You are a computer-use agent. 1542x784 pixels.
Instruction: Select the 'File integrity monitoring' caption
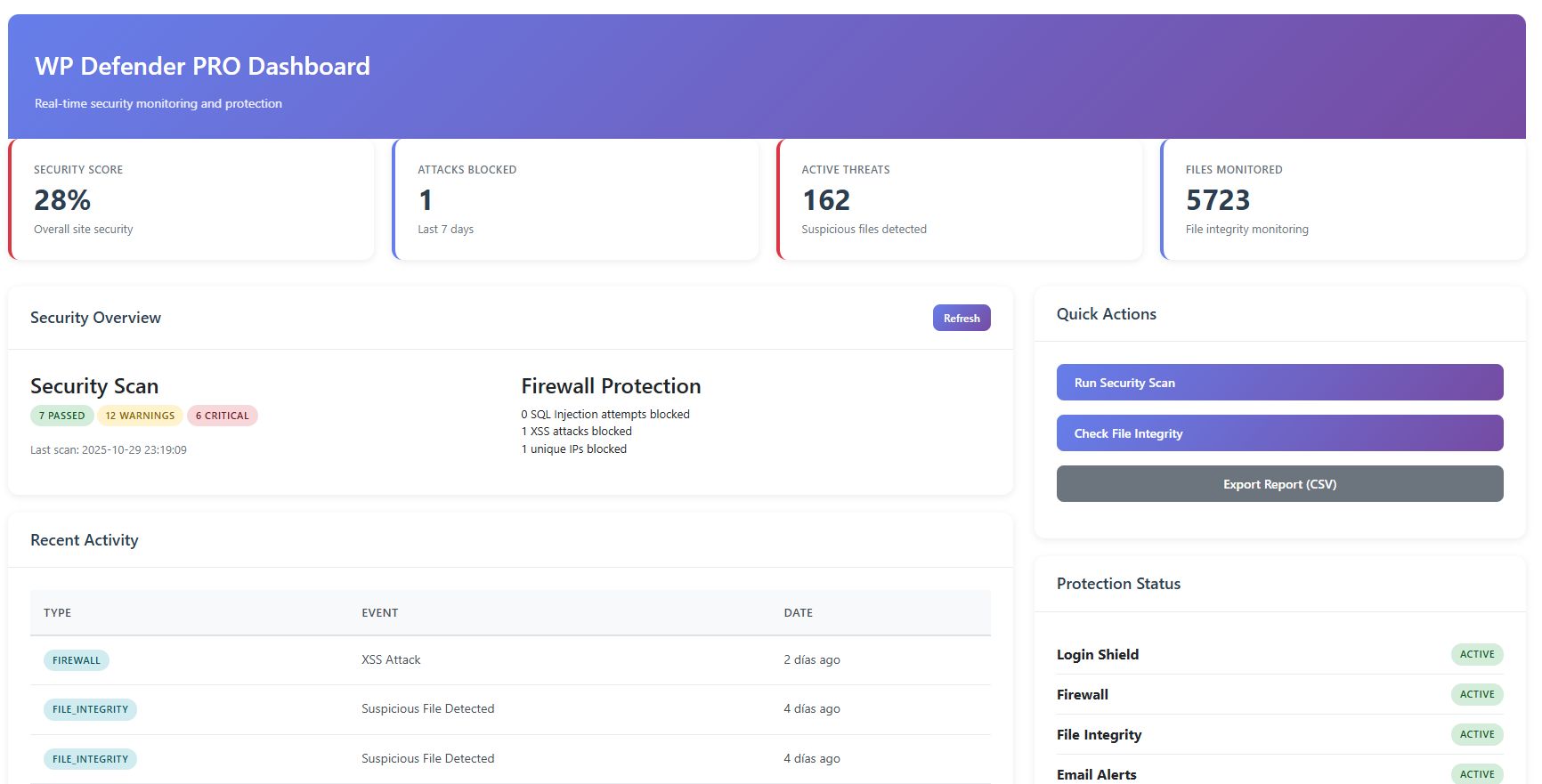pyautogui.click(x=1247, y=230)
